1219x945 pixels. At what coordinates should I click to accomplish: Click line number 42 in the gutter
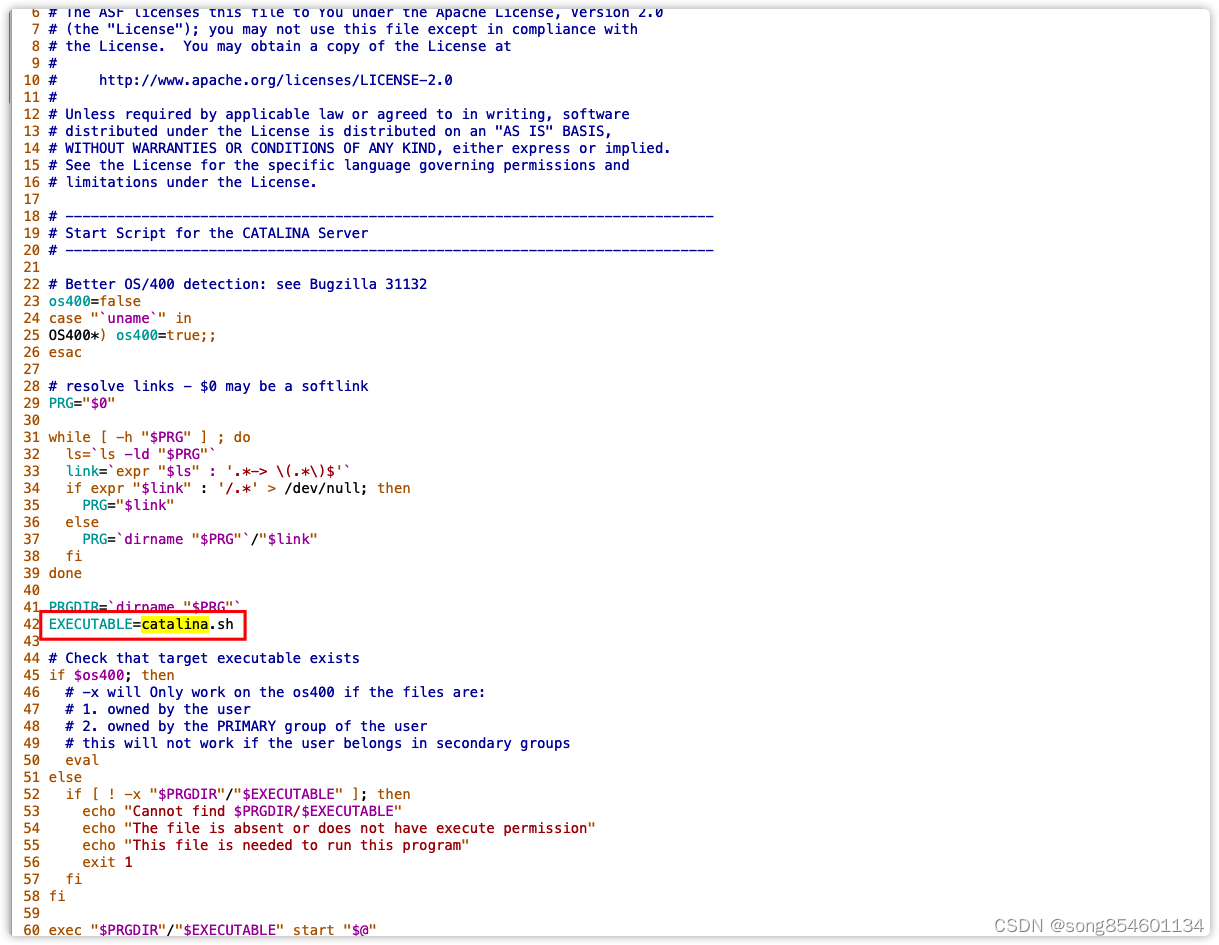click(x=31, y=623)
